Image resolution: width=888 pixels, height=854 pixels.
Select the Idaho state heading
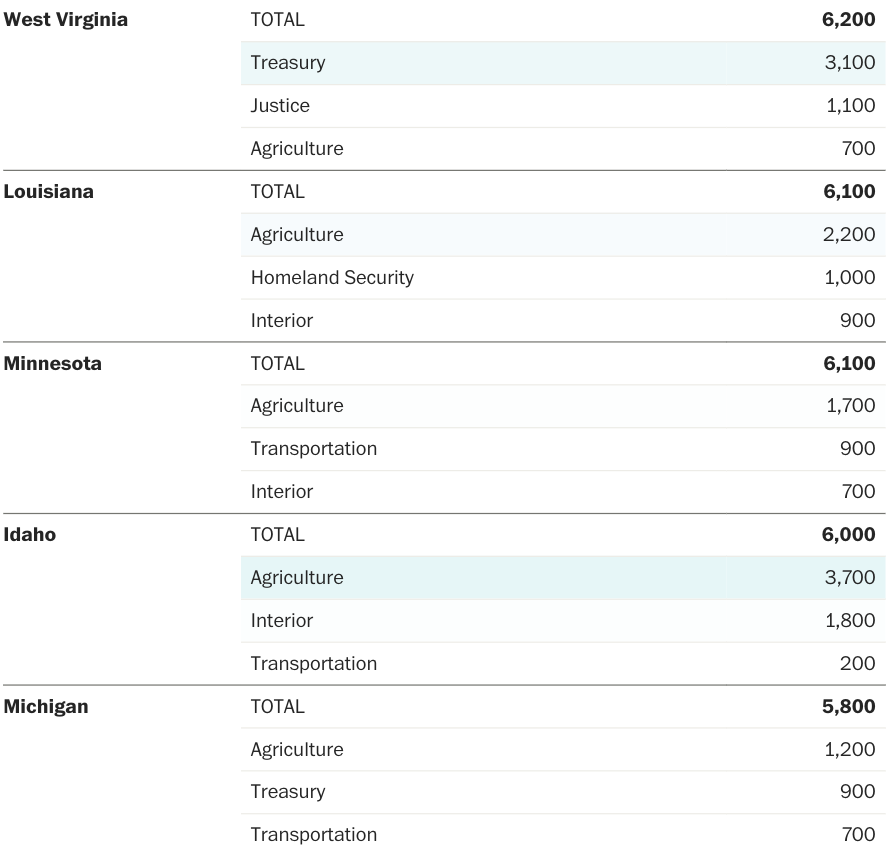tap(30, 535)
